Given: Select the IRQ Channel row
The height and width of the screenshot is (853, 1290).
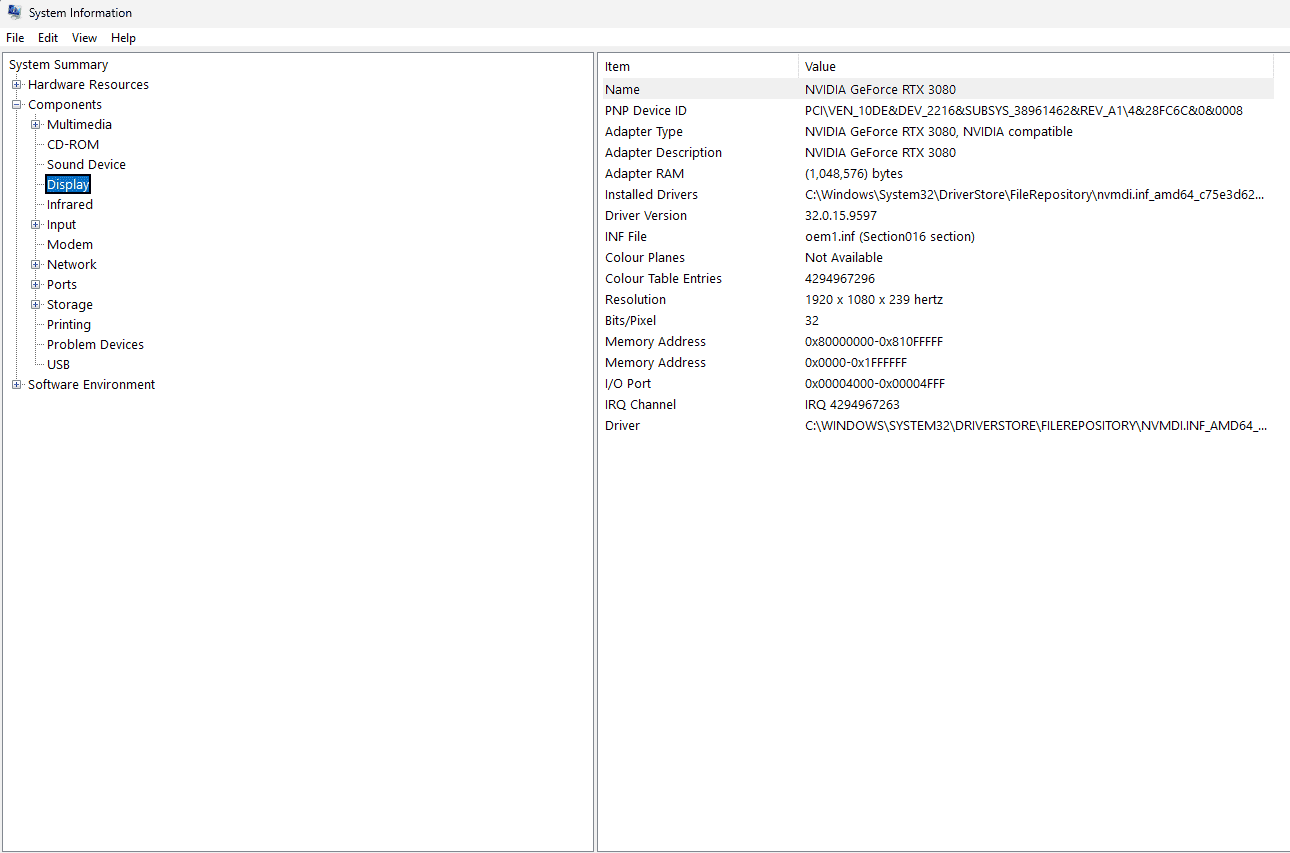Looking at the screenshot, I should (x=936, y=405).
